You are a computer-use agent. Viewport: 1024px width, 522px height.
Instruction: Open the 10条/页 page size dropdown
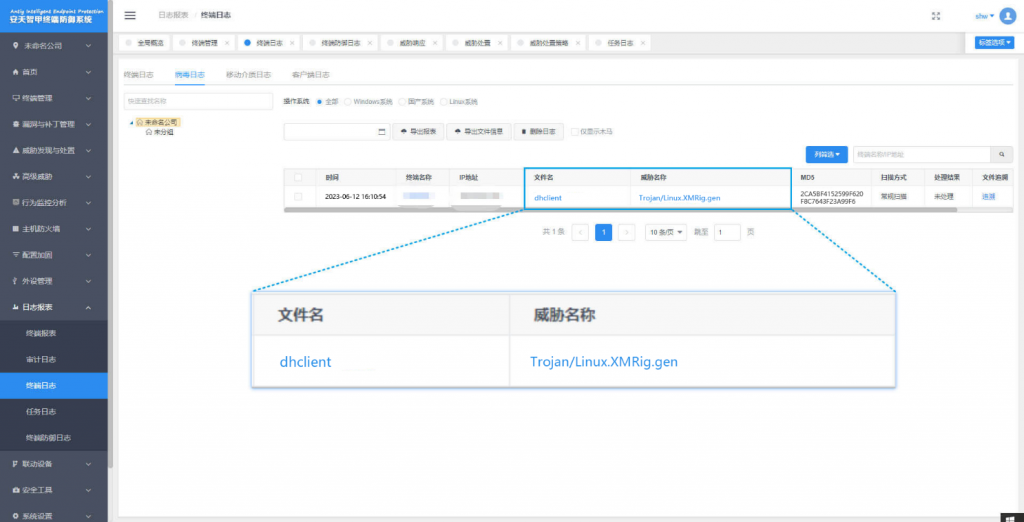(x=665, y=232)
